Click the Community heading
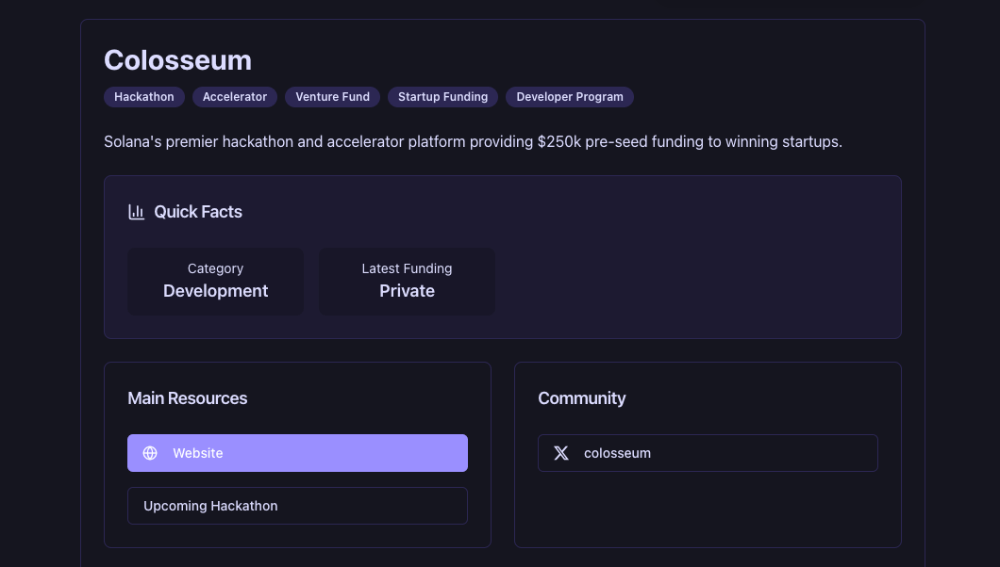Screen dimensions: 1000x567 582,398
